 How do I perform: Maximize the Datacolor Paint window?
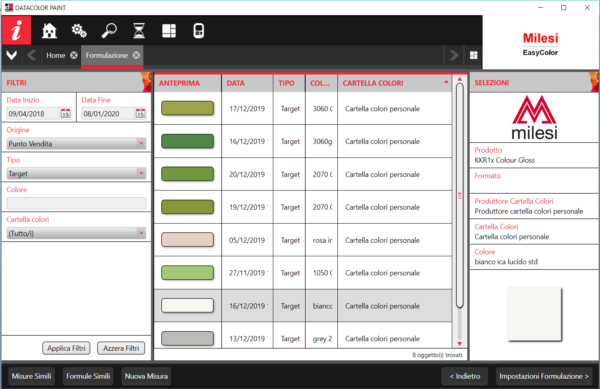pos(564,8)
